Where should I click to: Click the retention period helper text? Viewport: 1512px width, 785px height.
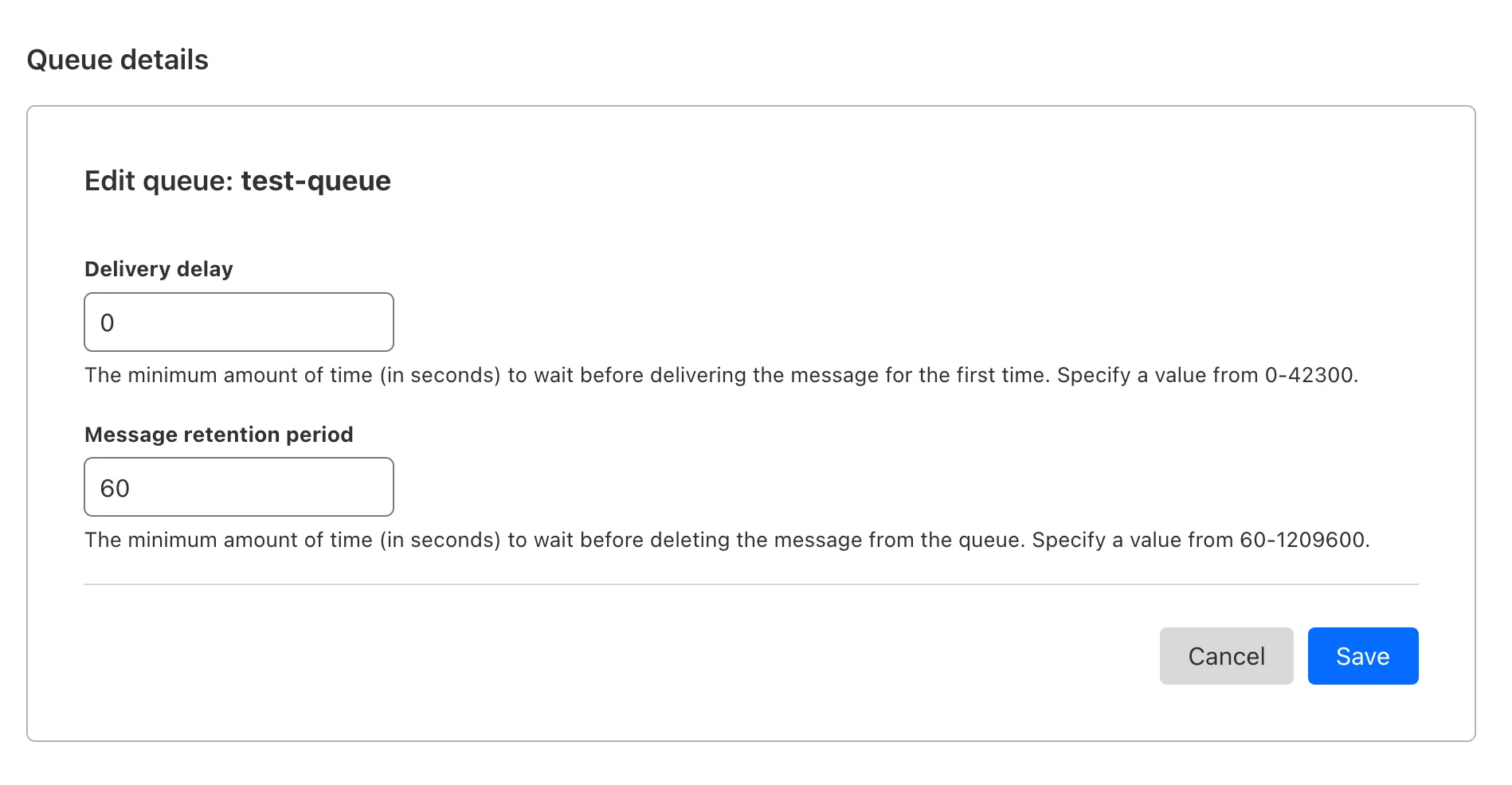[727, 540]
